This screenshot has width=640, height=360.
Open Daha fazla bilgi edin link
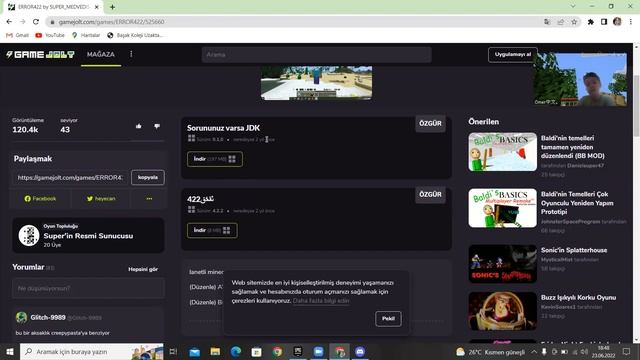[321, 301]
